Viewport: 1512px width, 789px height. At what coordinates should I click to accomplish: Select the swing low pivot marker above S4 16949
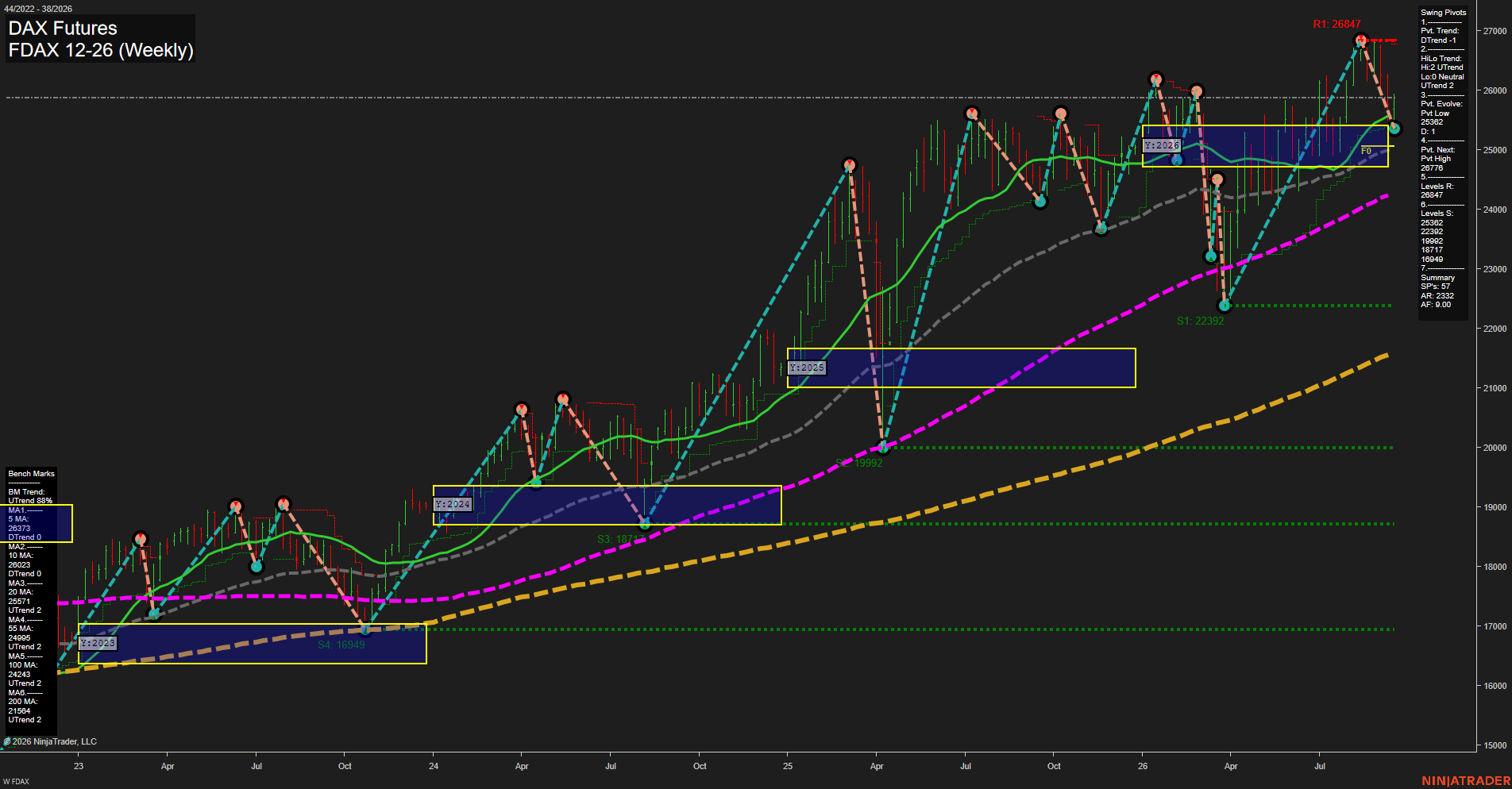click(x=365, y=629)
